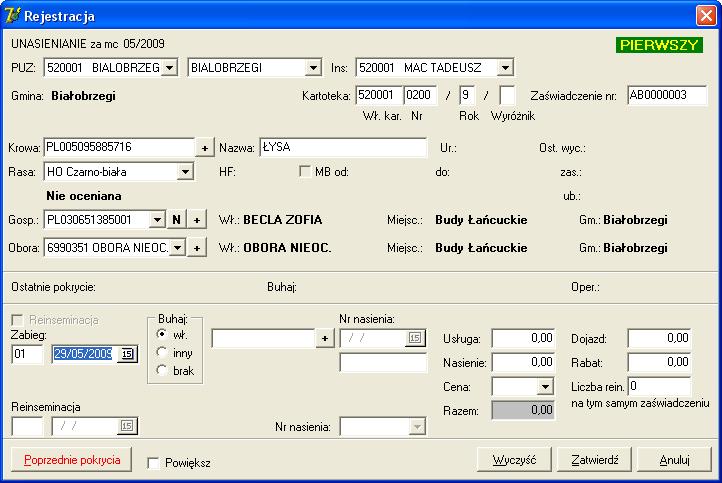
Task: Select the wł. Buhaj radio option
Action: (x=161, y=334)
